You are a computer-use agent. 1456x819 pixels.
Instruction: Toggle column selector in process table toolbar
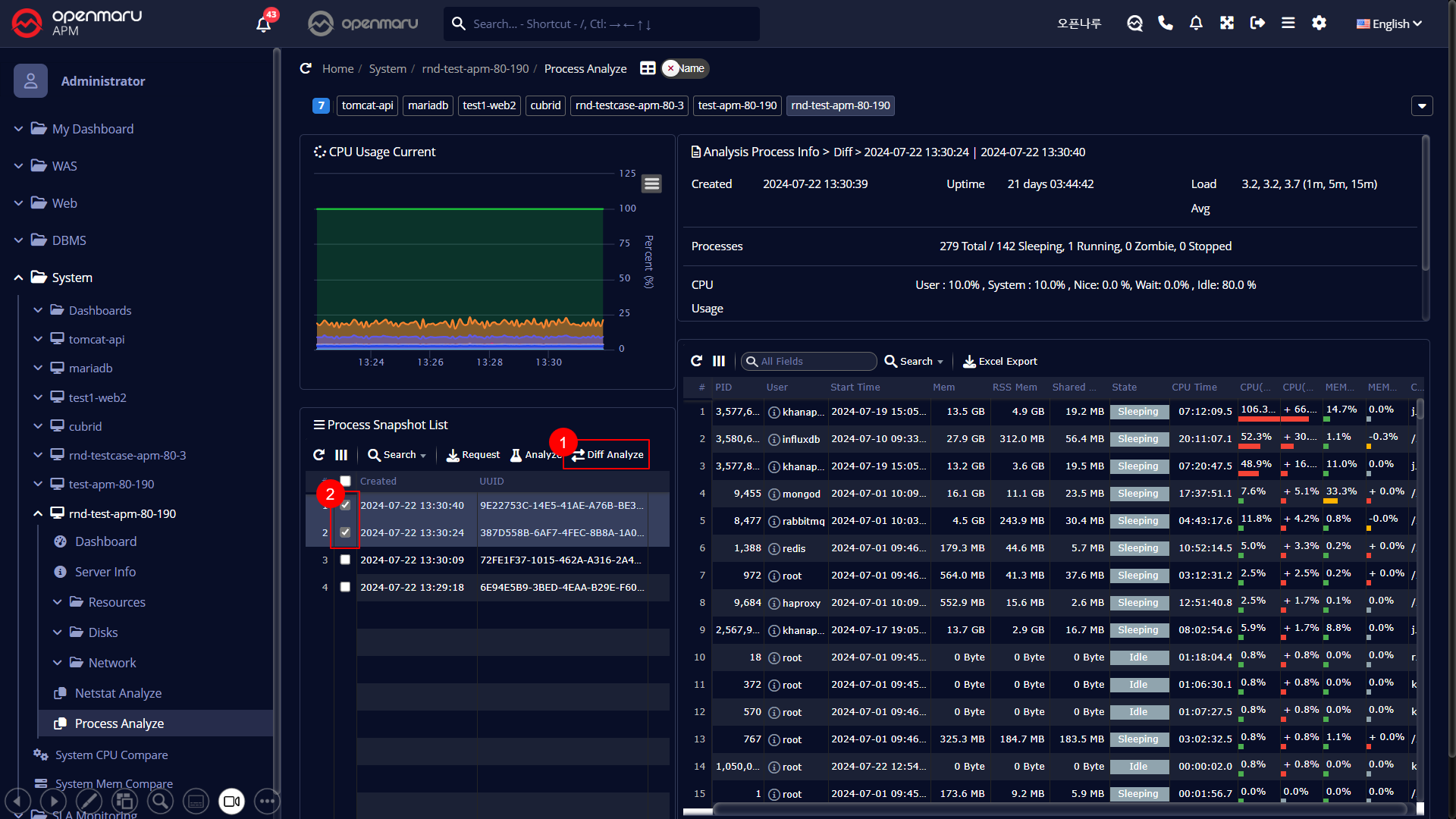pyautogui.click(x=719, y=361)
